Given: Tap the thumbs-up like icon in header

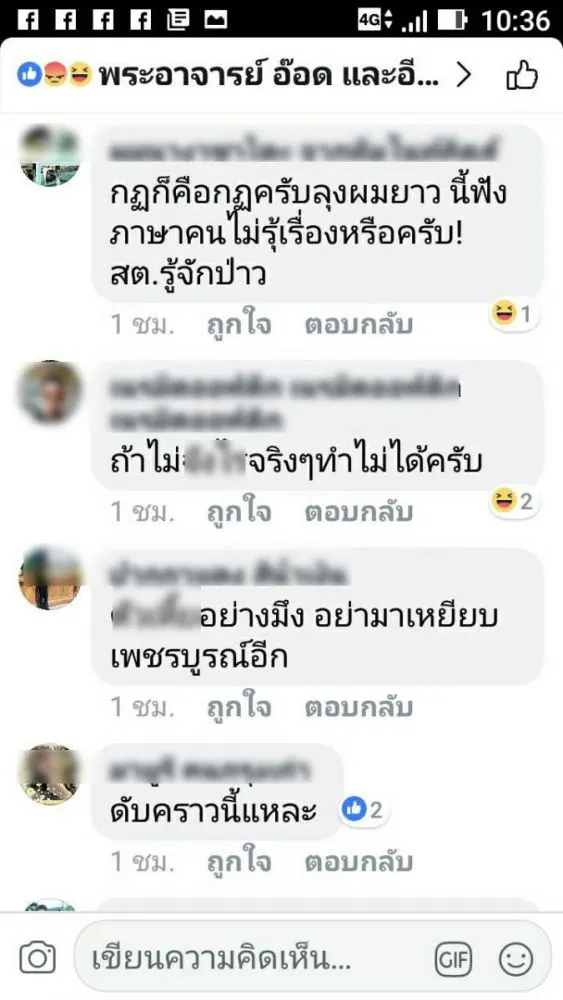Looking at the screenshot, I should point(522,77).
